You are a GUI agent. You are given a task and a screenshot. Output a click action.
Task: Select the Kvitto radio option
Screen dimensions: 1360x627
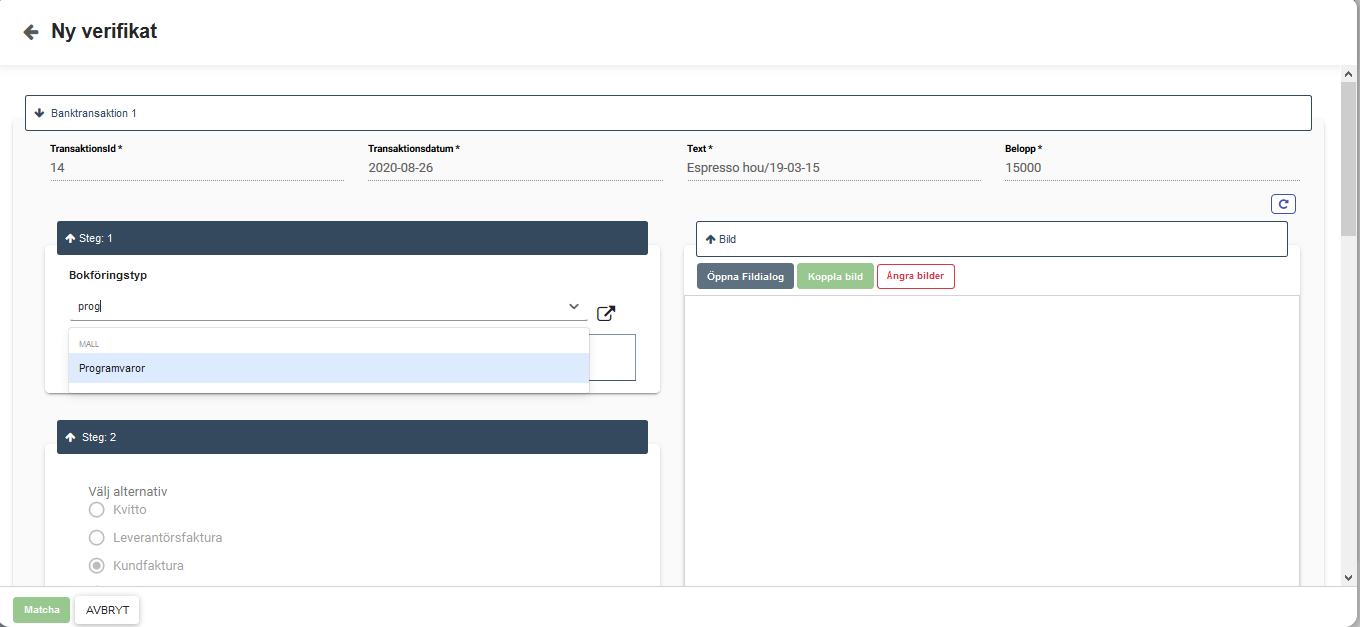(x=97, y=510)
